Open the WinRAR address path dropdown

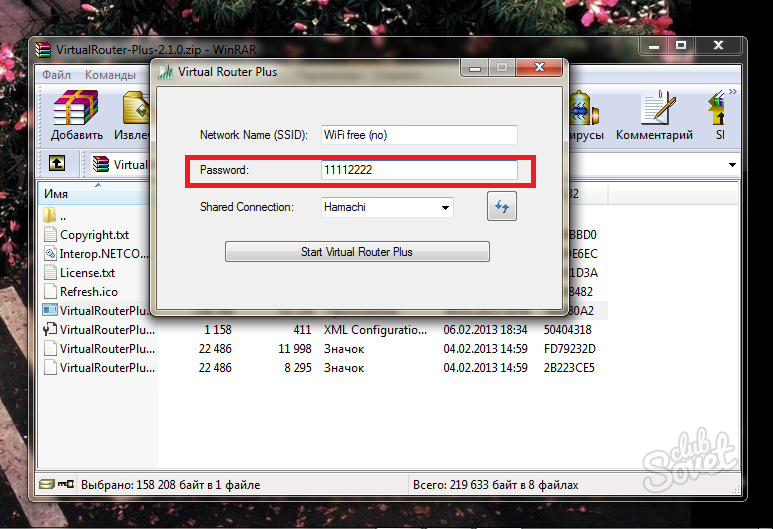(732, 164)
